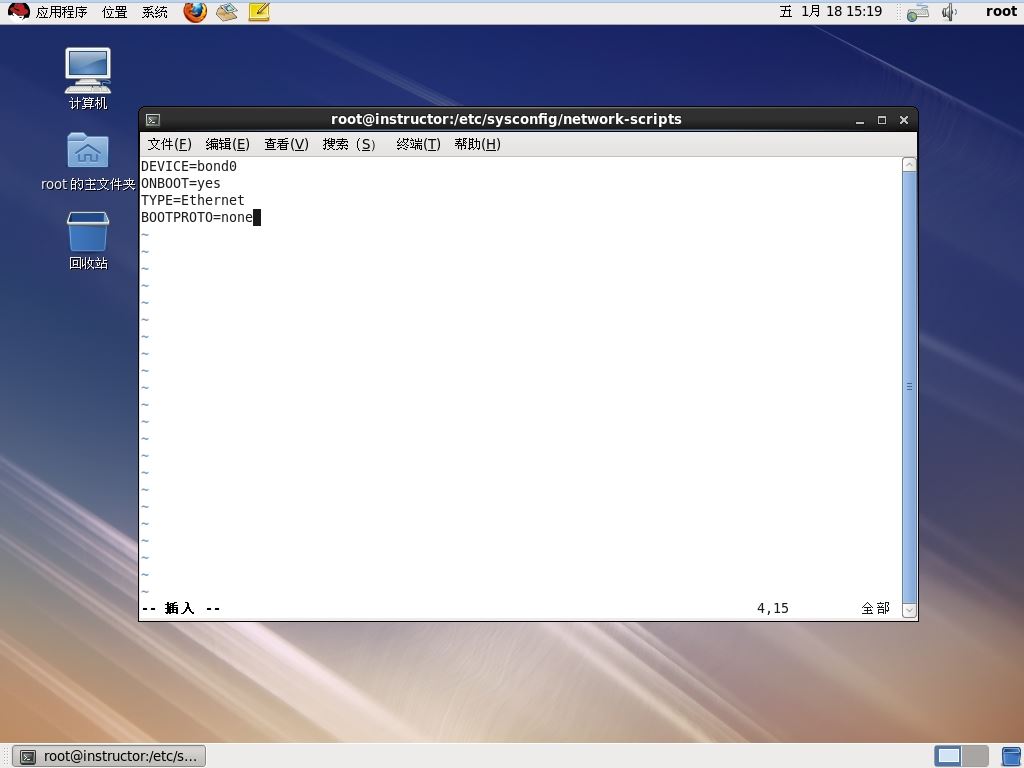The height and width of the screenshot is (768, 1024).
Task: Click the terminal scrollbar down arrow
Action: tap(909, 611)
